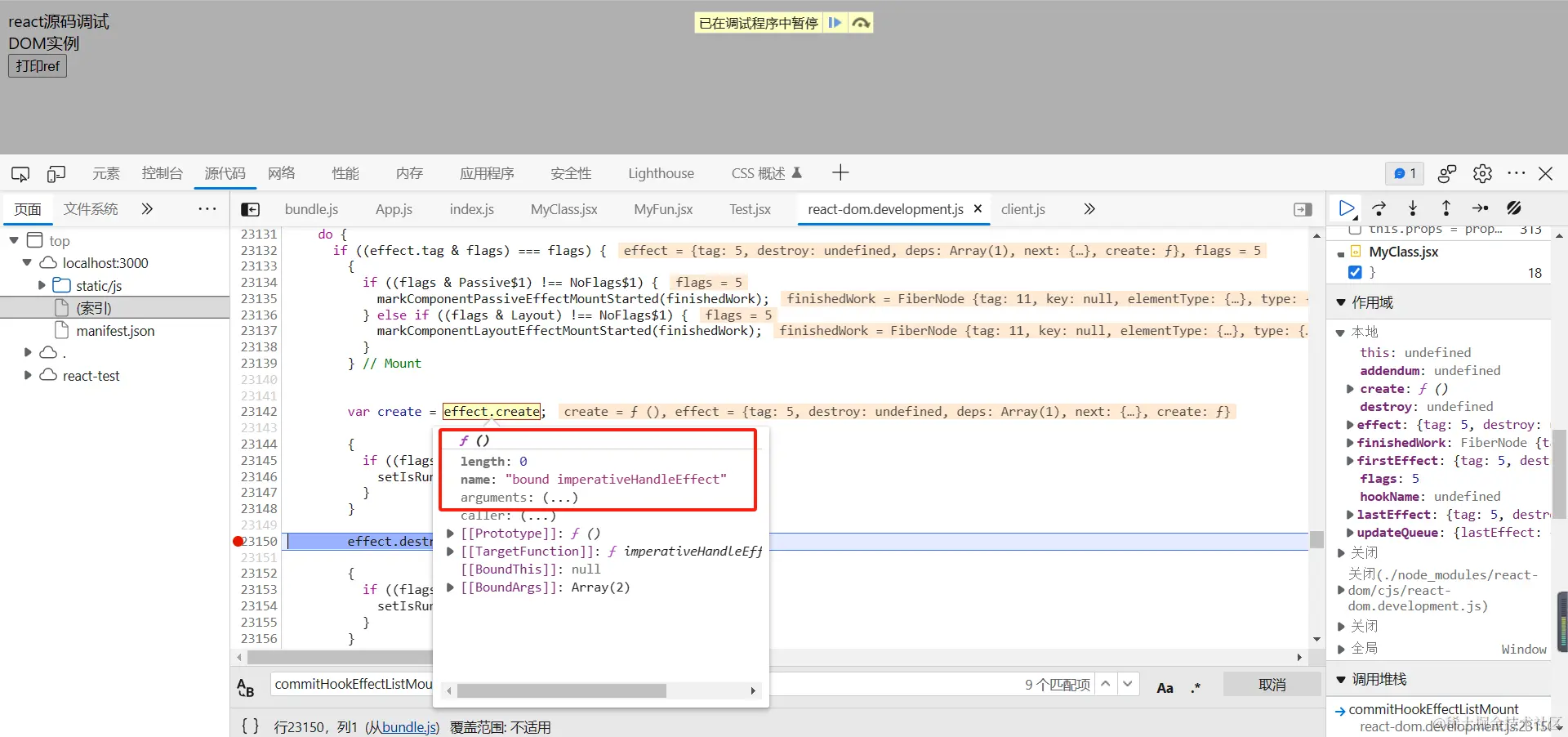Toggle device emulation icon
The height and width of the screenshot is (737, 1568).
pyautogui.click(x=56, y=173)
